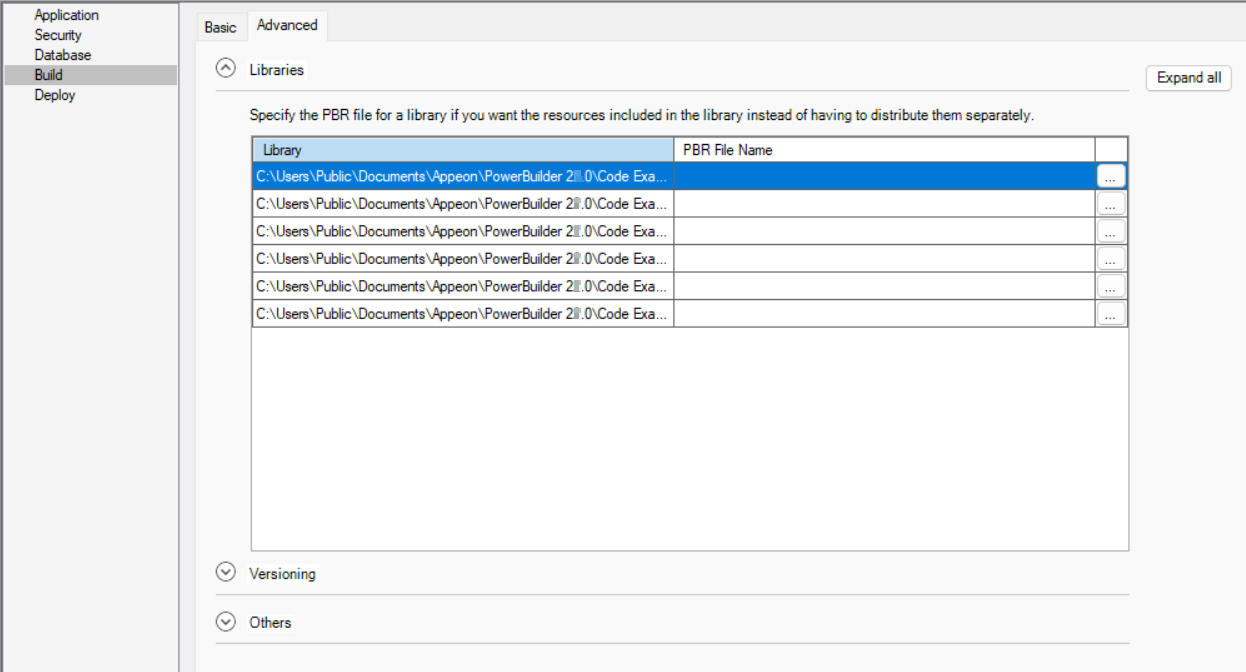Click browse button in sixth library row
The height and width of the screenshot is (672, 1246).
(x=1111, y=314)
